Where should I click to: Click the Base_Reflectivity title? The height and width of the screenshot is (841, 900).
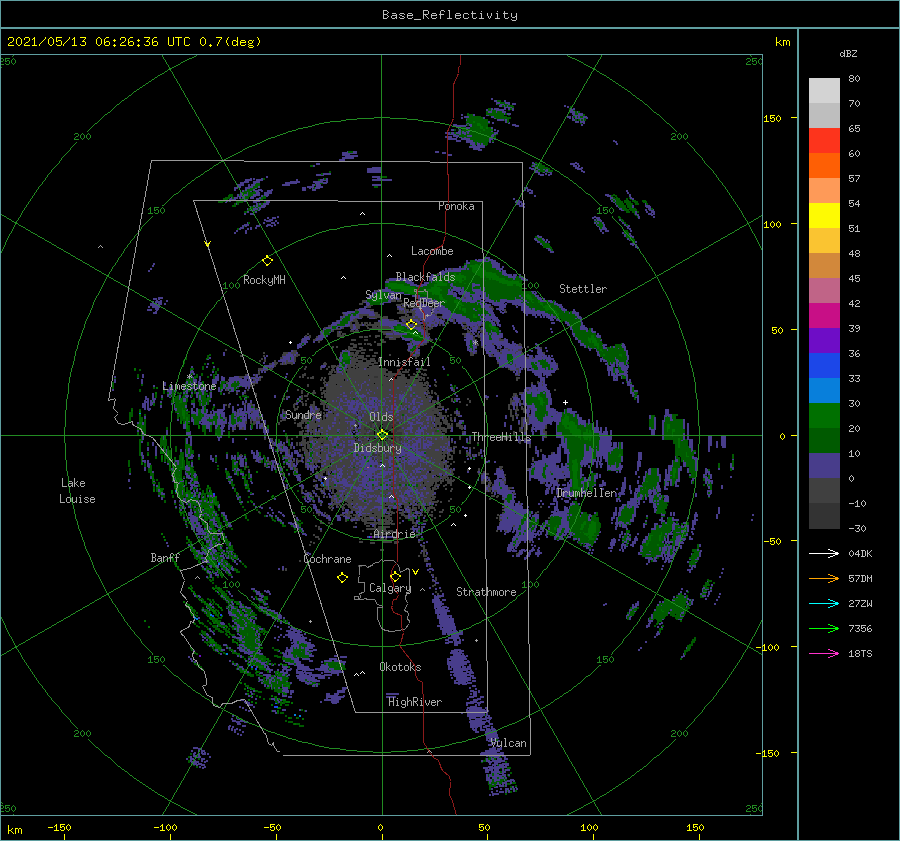pyautogui.click(x=450, y=15)
